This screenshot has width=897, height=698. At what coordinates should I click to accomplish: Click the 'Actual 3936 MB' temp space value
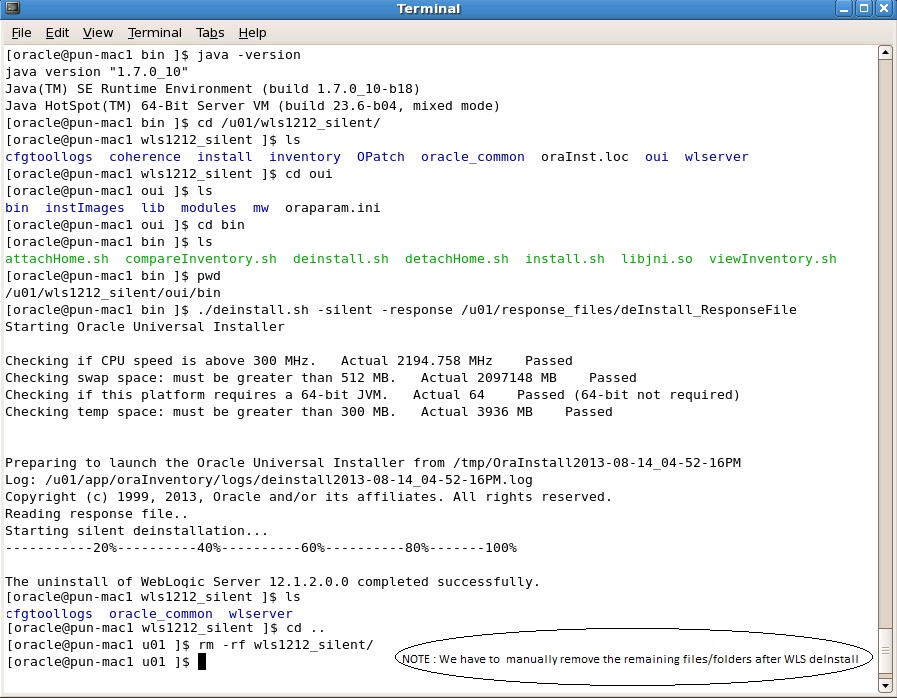477,412
